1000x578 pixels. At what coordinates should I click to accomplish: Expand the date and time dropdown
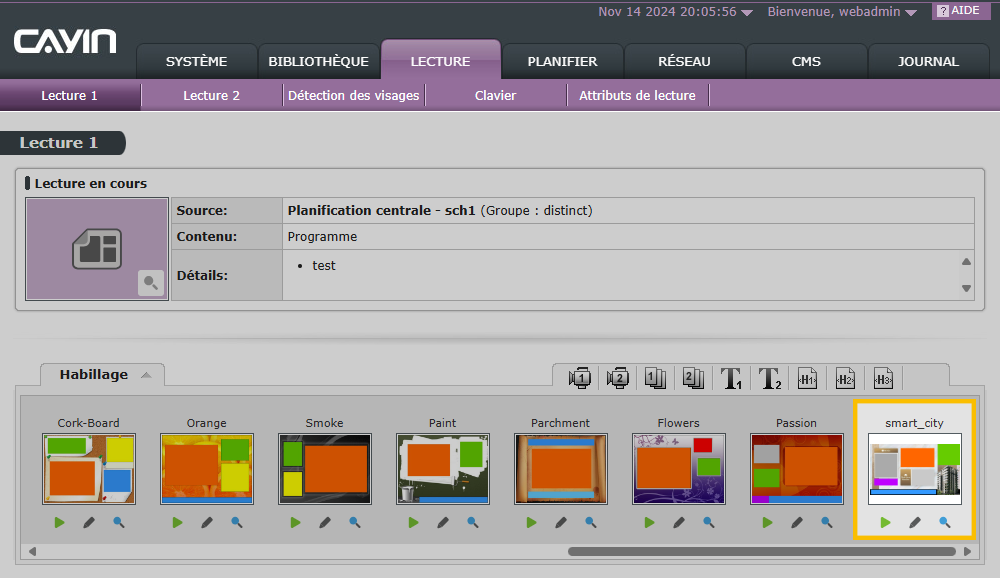747,13
